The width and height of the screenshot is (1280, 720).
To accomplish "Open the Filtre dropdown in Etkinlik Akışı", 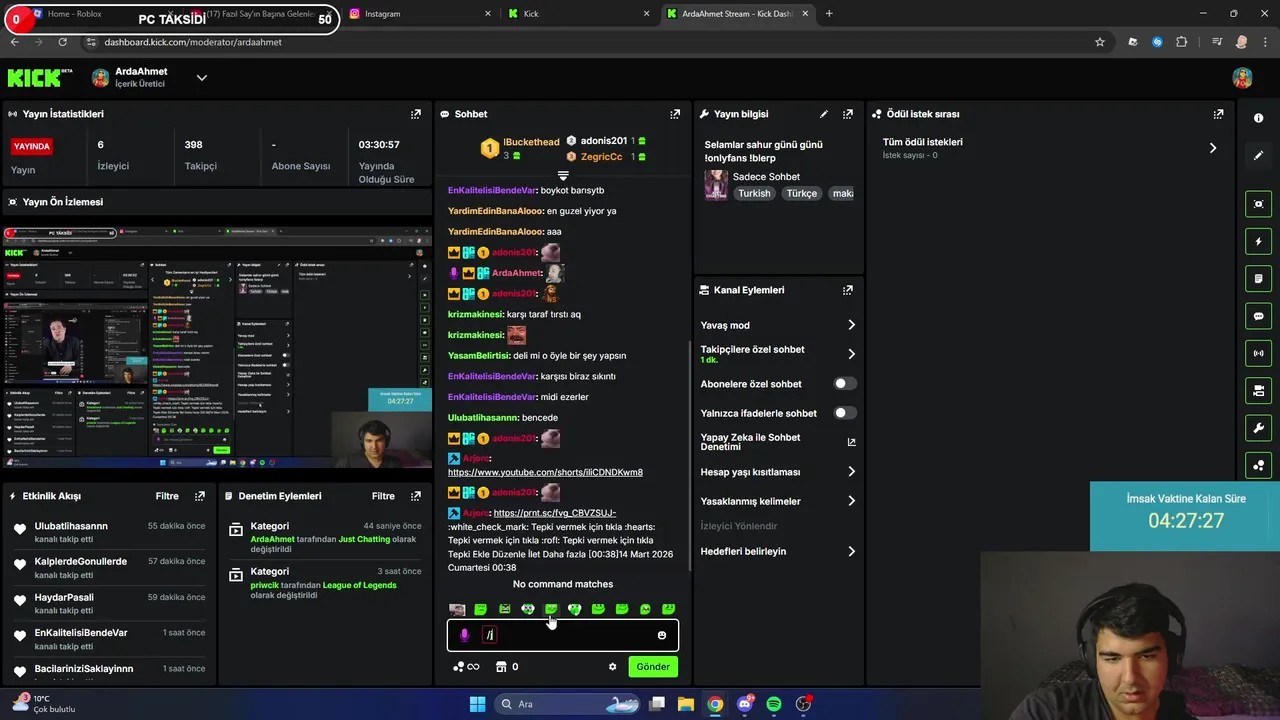I will [167, 496].
